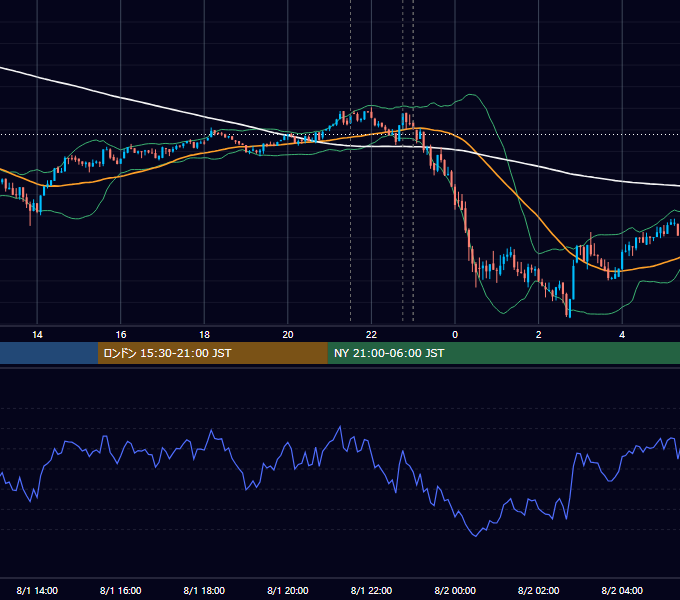Click the 16 label on price chart time axis
Screen dimensions: 680x600
click(121, 335)
